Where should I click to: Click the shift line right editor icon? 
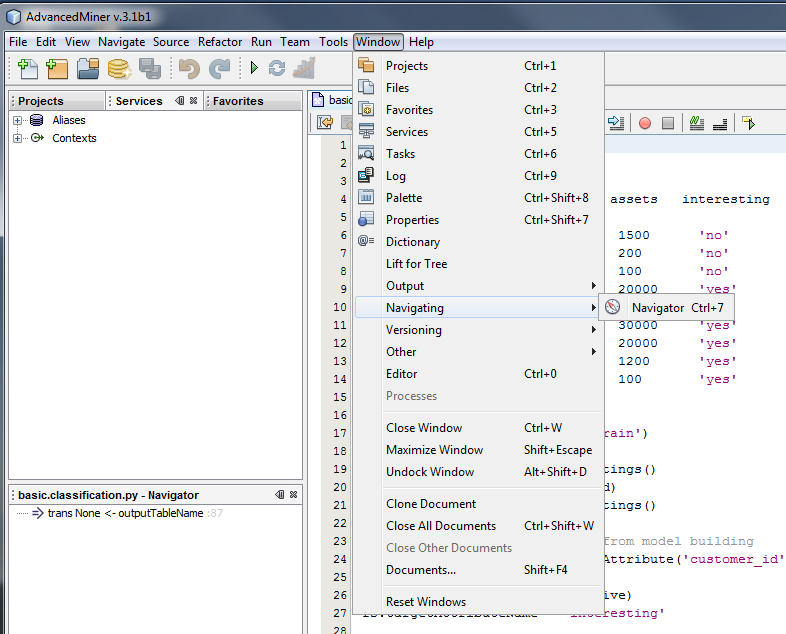point(616,123)
